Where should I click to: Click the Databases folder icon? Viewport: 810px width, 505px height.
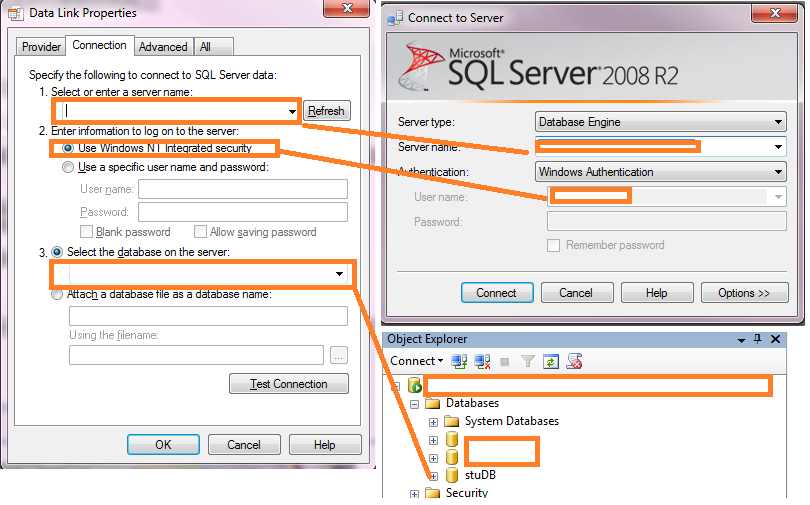pyautogui.click(x=432, y=403)
